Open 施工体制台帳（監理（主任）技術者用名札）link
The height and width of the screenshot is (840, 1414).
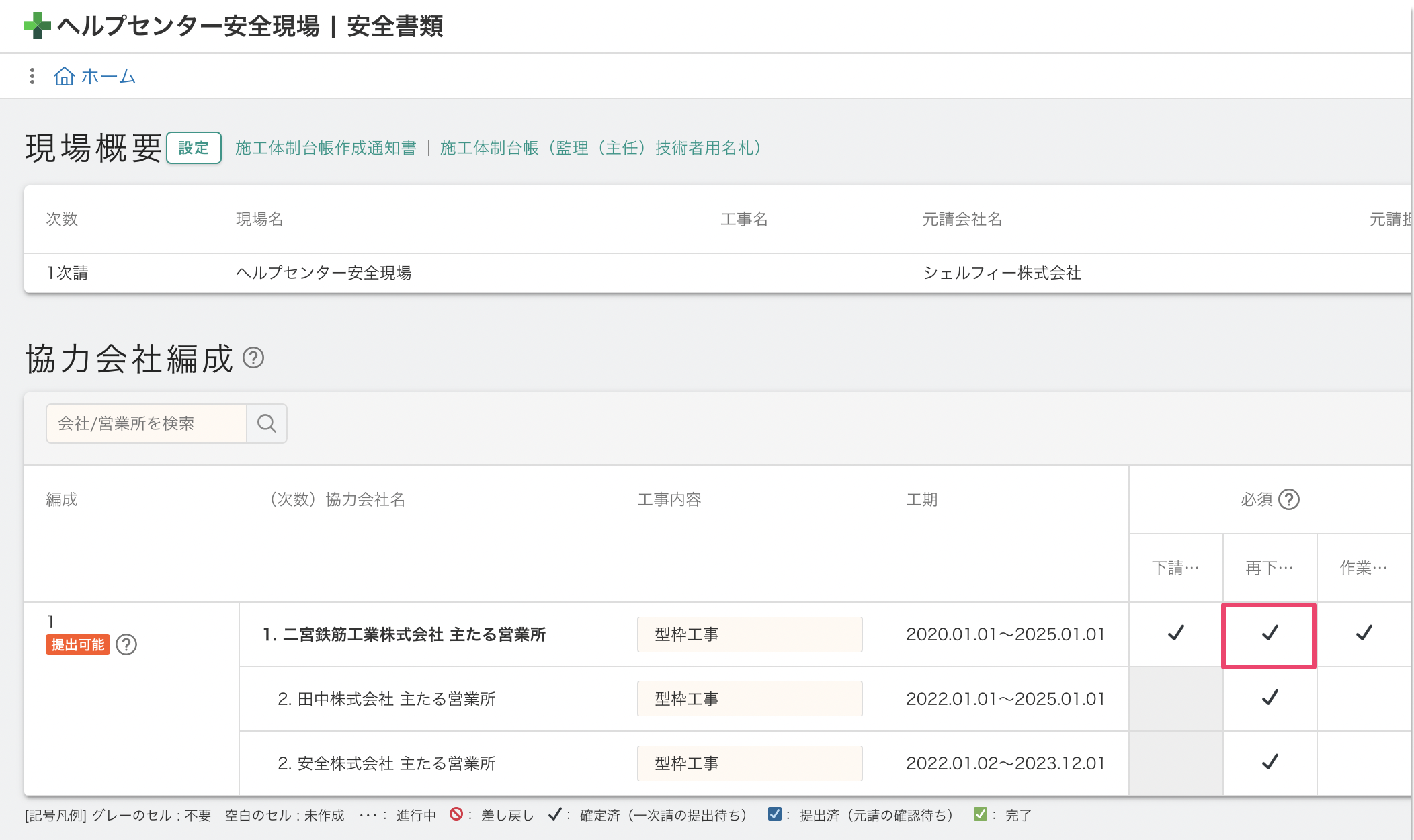(x=600, y=148)
